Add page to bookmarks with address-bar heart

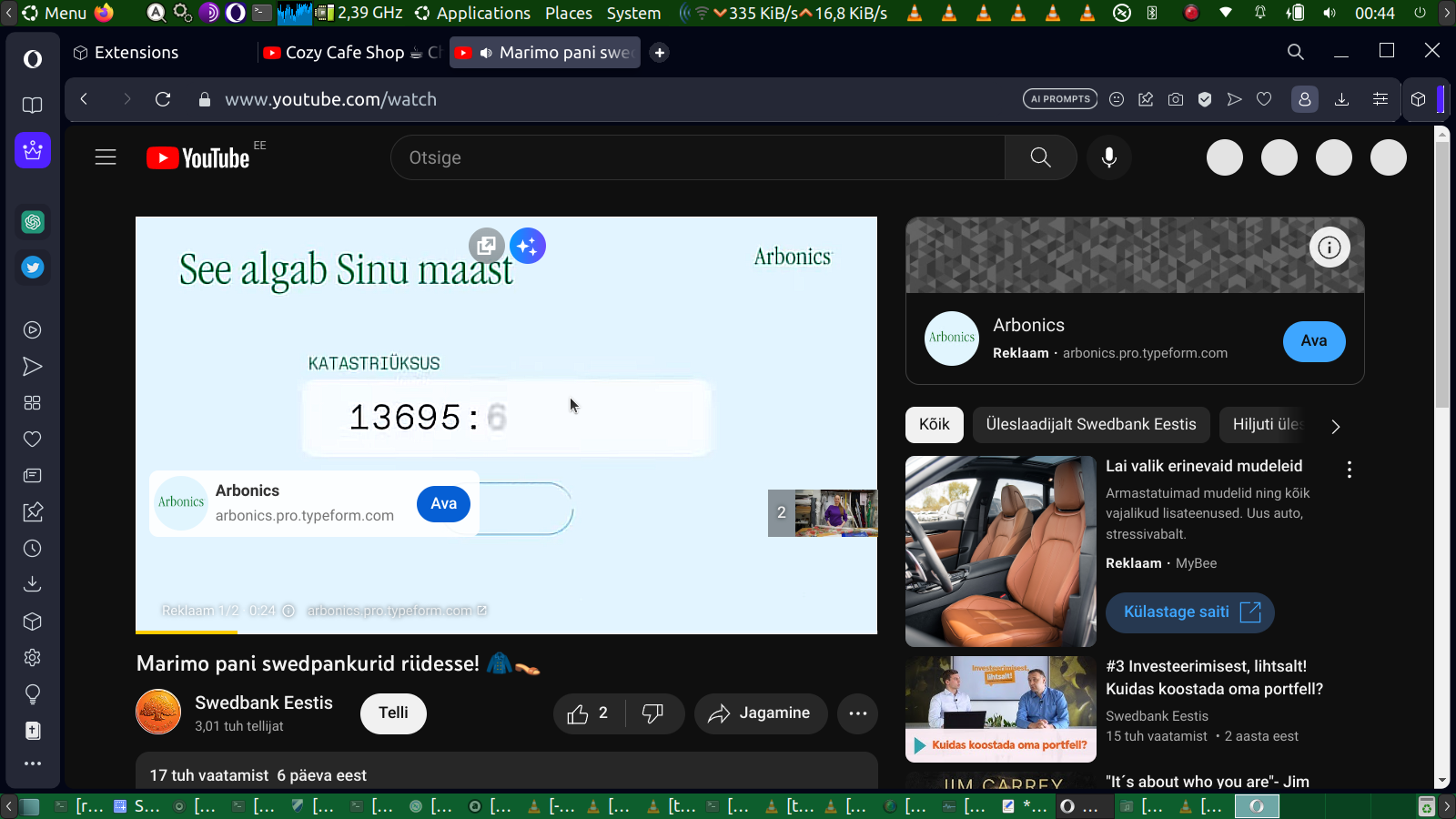click(x=1264, y=99)
